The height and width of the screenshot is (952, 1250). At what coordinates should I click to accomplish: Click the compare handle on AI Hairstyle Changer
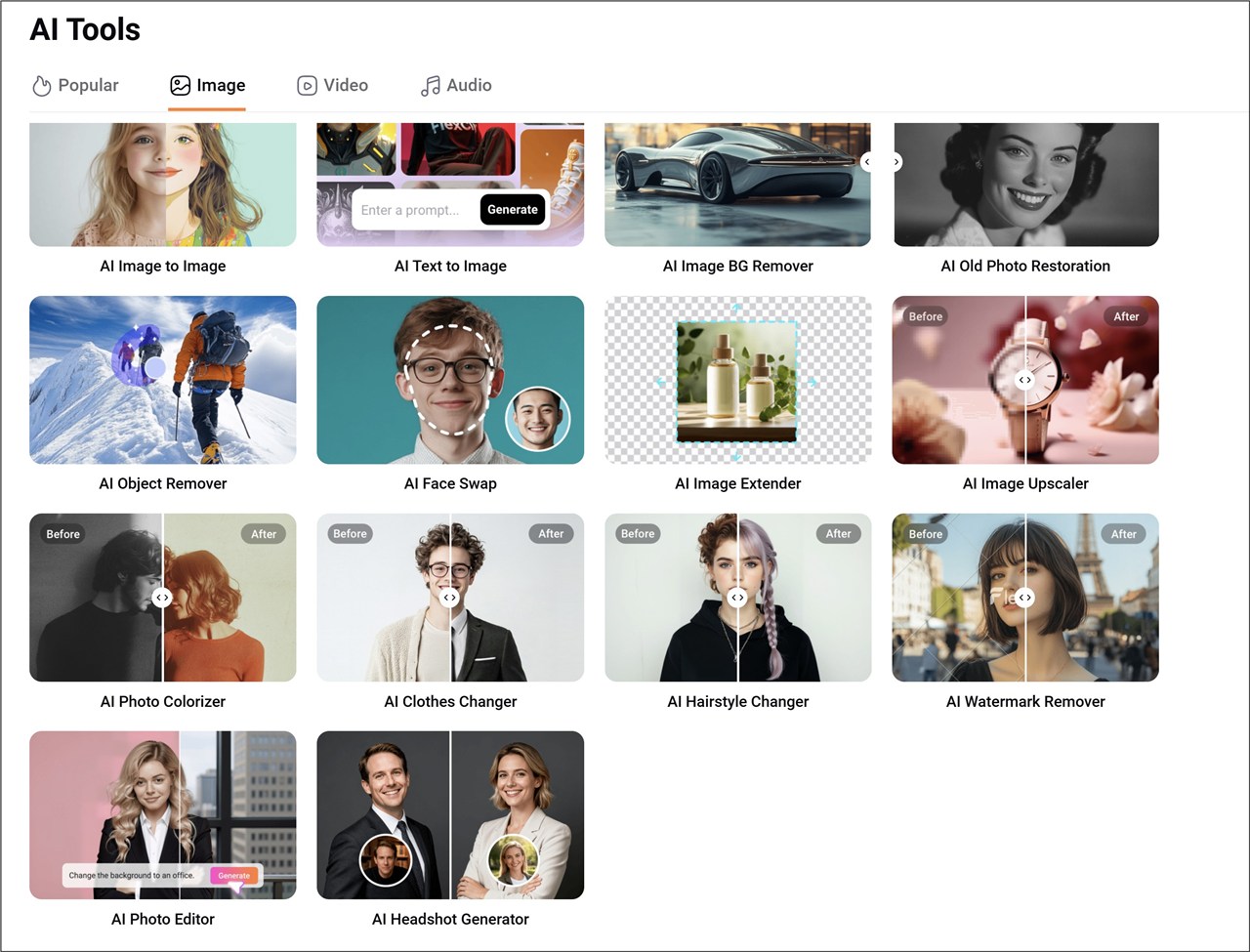[x=737, y=598]
